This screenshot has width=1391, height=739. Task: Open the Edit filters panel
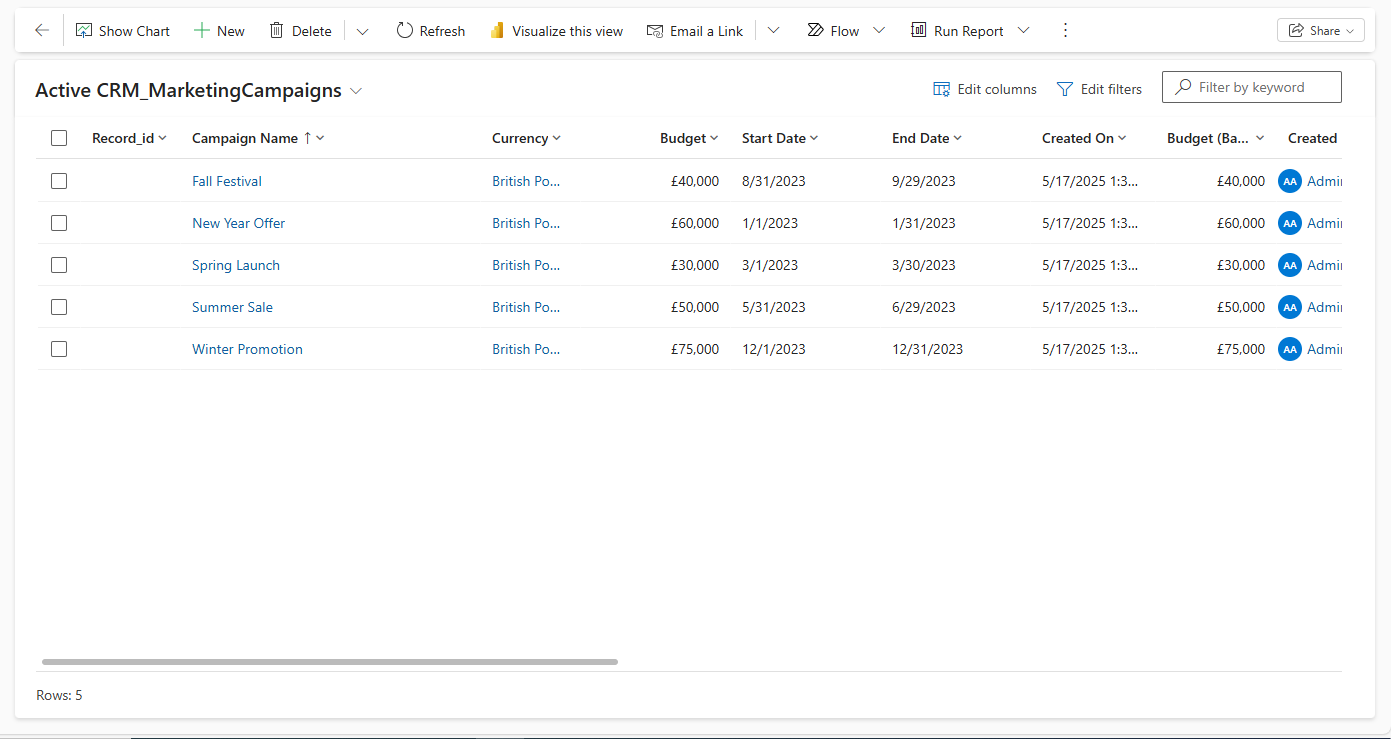tap(1099, 88)
